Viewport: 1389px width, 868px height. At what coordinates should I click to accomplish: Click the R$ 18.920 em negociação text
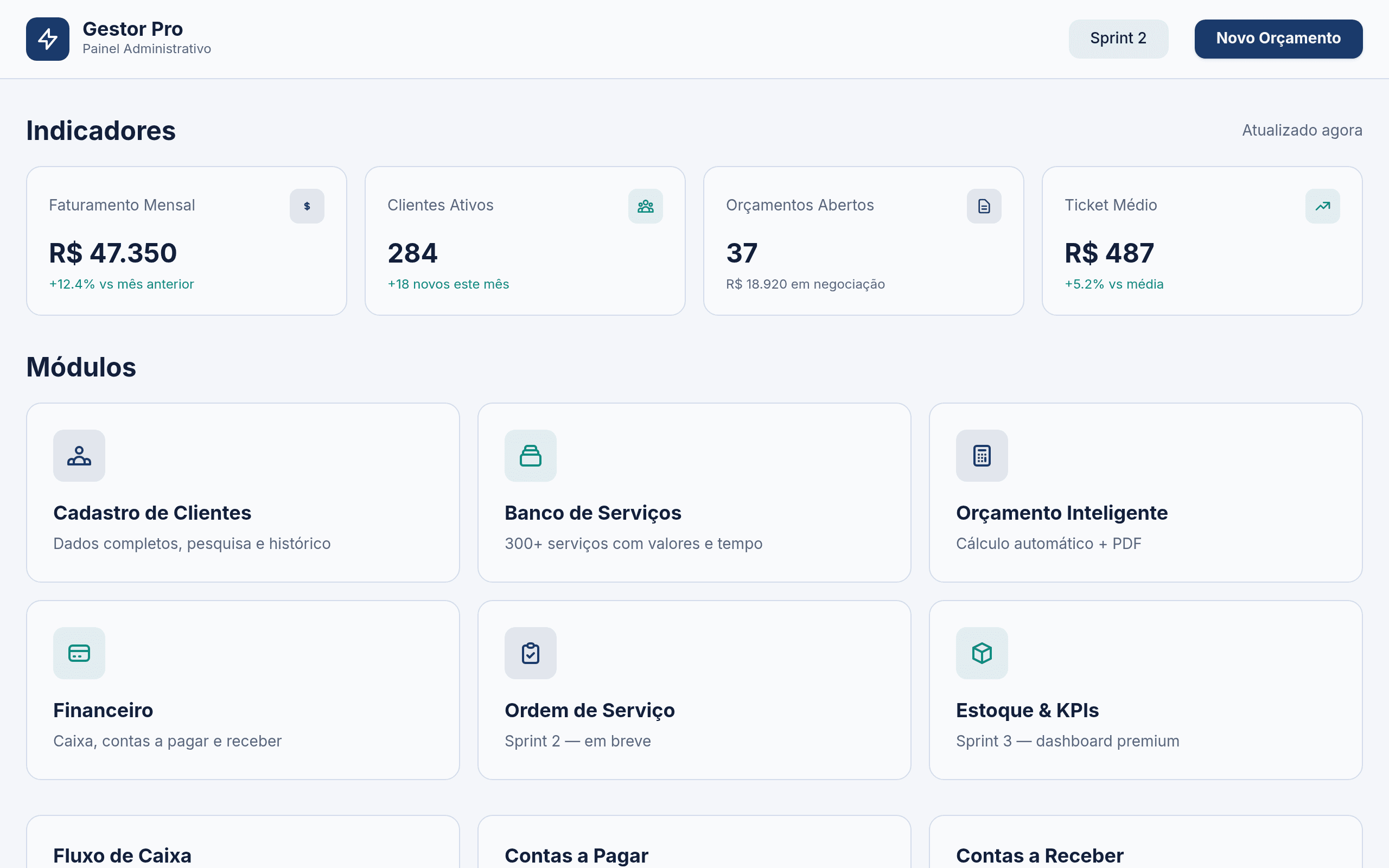(x=805, y=284)
